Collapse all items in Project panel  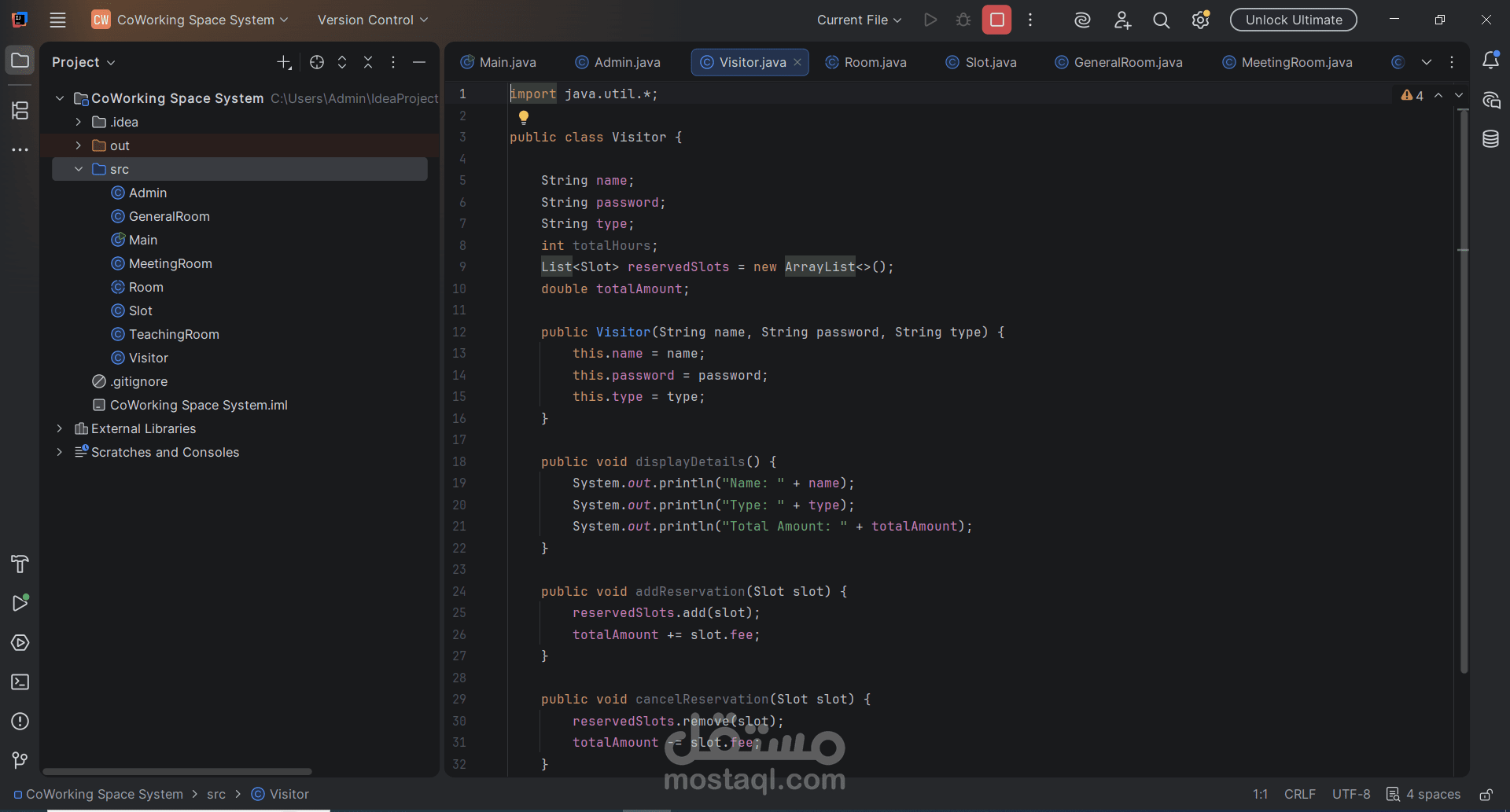point(368,62)
